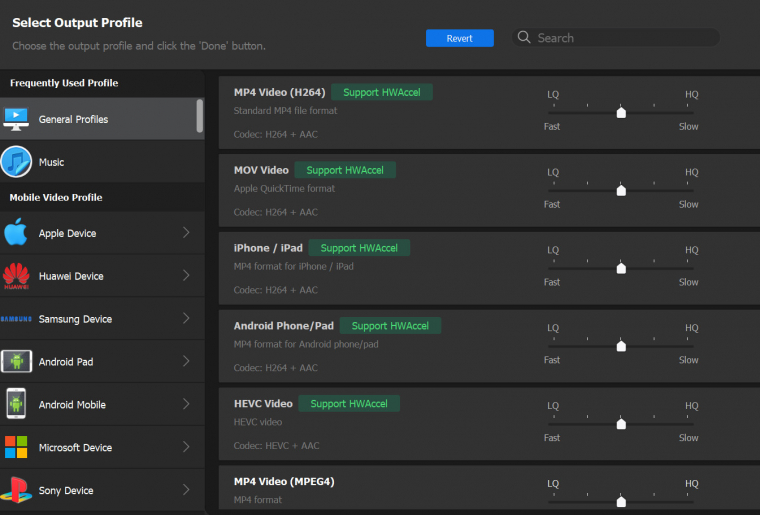This screenshot has width=760, height=515.
Task: Click the Android Phone/Pad quality slider handle
Action: coord(621,346)
